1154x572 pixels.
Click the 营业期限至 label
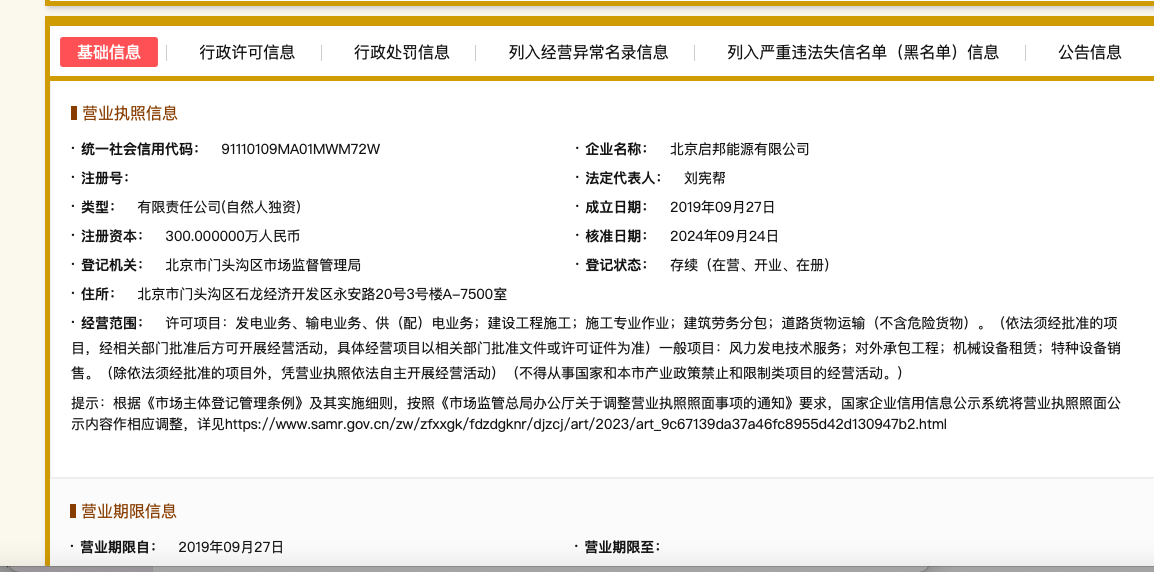[x=623, y=547]
